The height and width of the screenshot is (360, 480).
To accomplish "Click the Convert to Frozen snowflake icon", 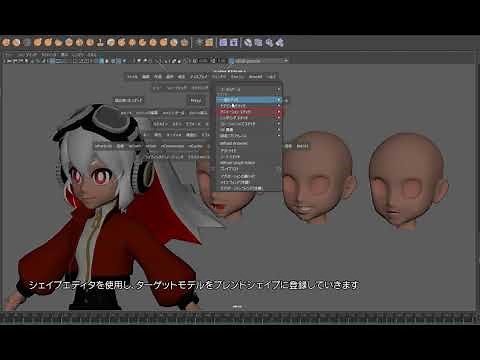I will (x=199, y=43).
